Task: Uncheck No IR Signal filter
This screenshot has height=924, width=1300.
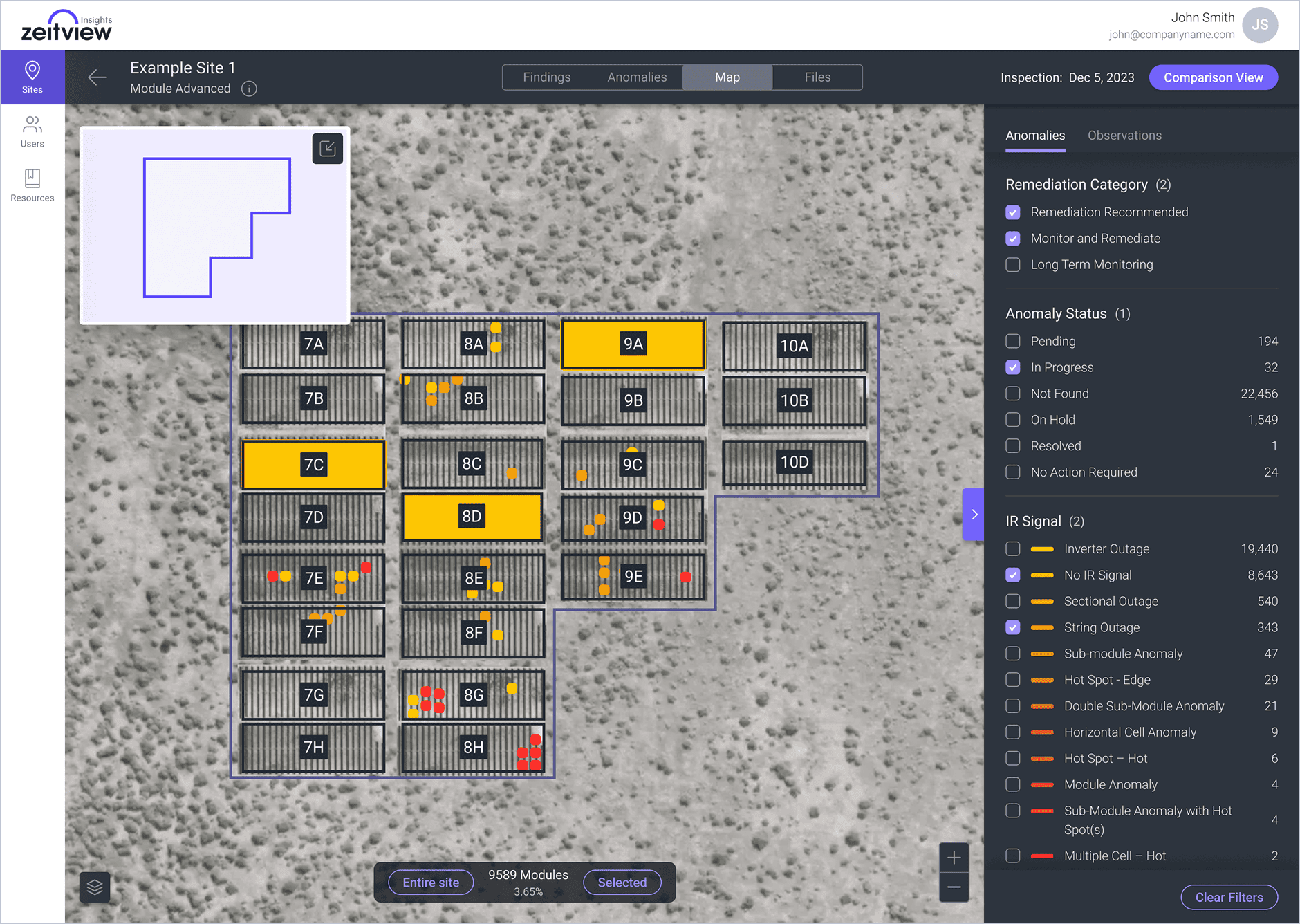Action: coord(1013,575)
